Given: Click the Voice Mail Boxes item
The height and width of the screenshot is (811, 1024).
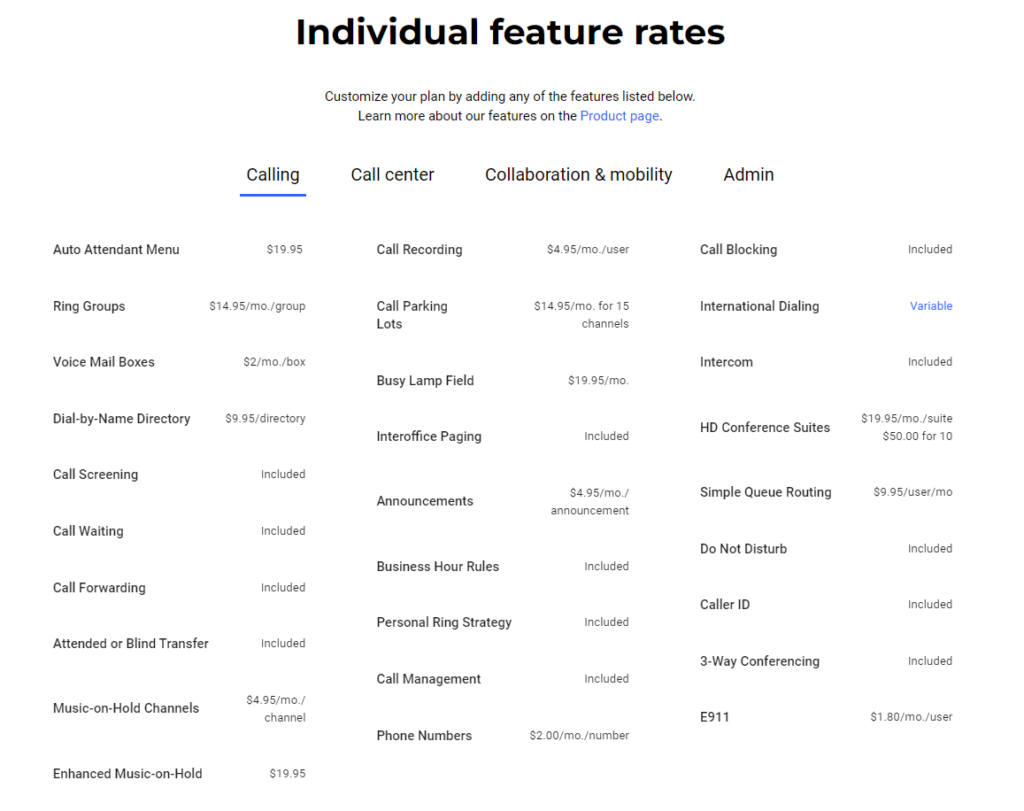Looking at the screenshot, I should coord(104,362).
